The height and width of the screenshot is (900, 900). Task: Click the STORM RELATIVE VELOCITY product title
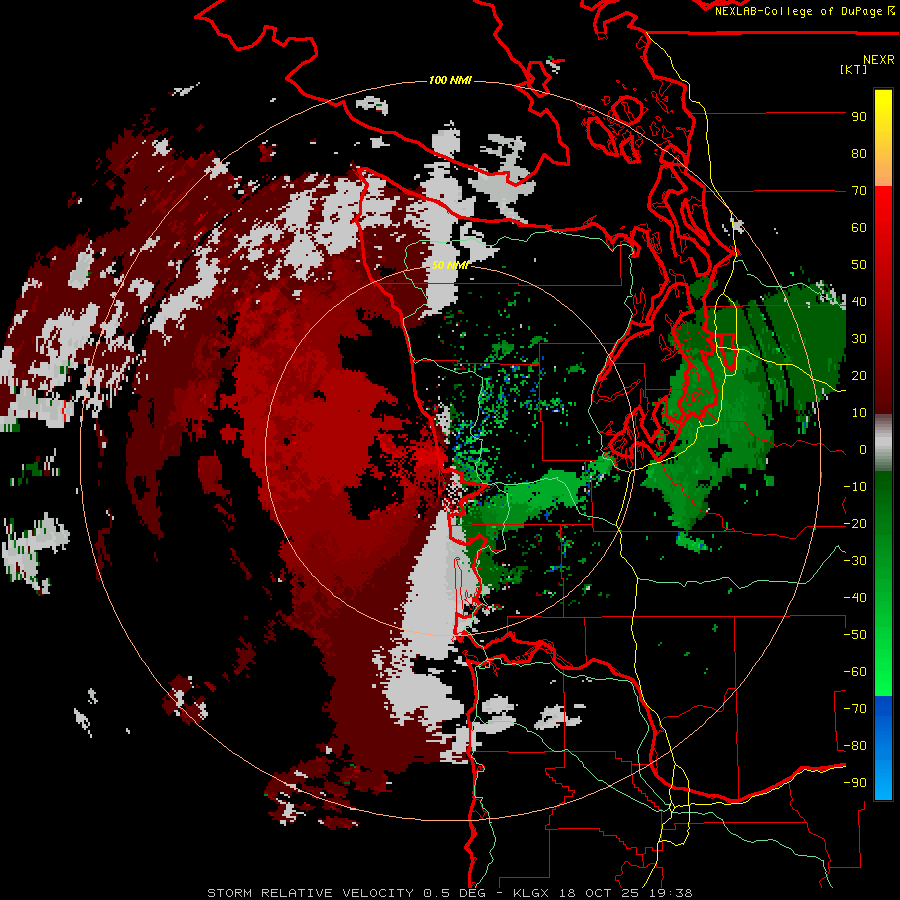310,893
